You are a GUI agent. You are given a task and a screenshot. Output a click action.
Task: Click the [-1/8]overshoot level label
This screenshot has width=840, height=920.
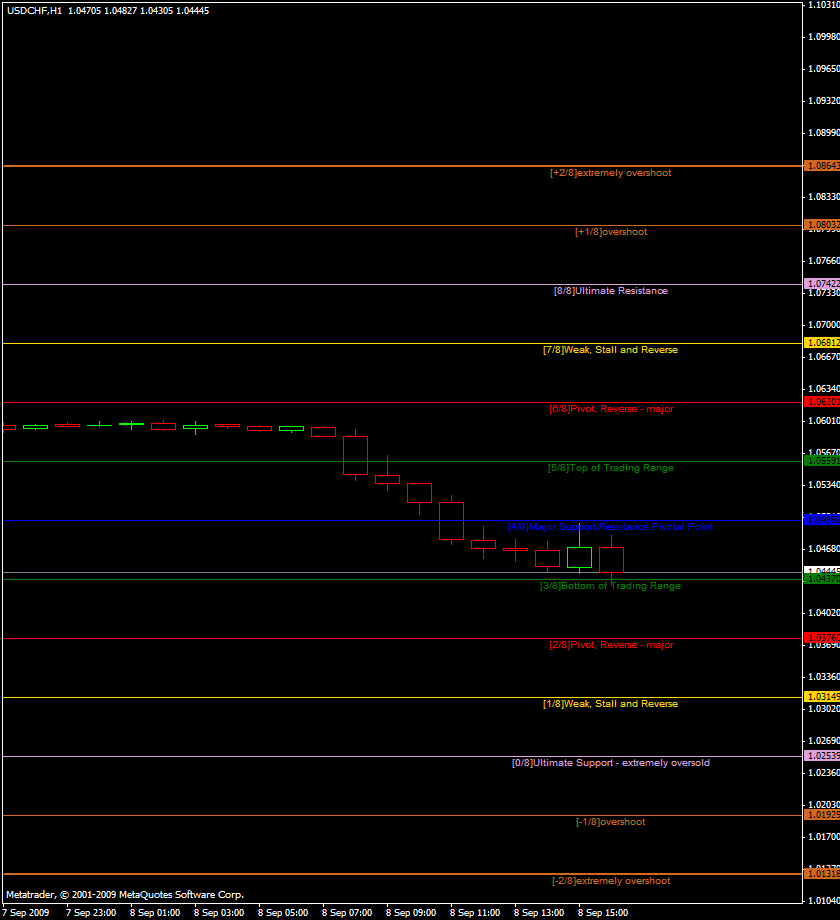pyautogui.click(x=611, y=822)
